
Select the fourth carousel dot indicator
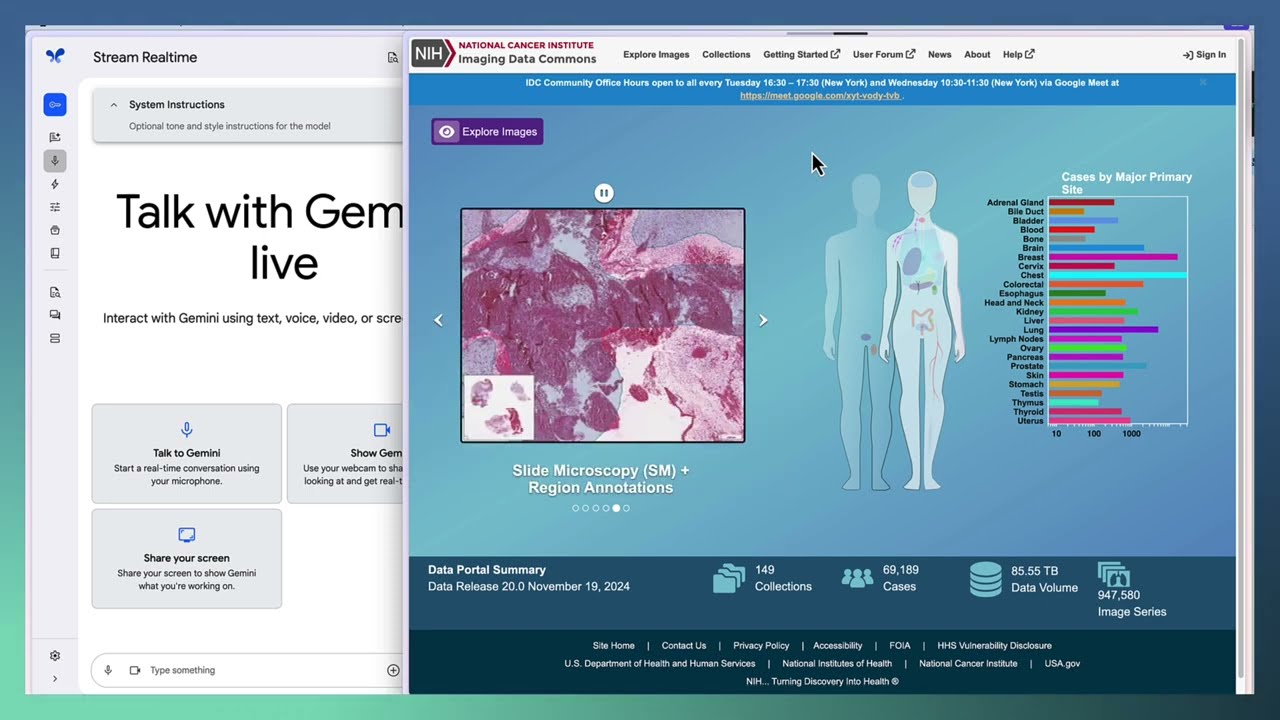pyautogui.click(x=605, y=508)
